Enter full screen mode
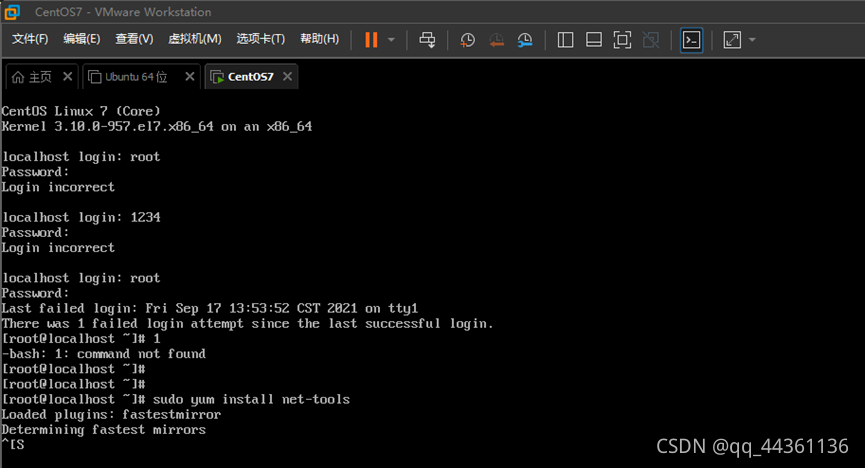This screenshot has height=468, width=865. (x=622, y=40)
